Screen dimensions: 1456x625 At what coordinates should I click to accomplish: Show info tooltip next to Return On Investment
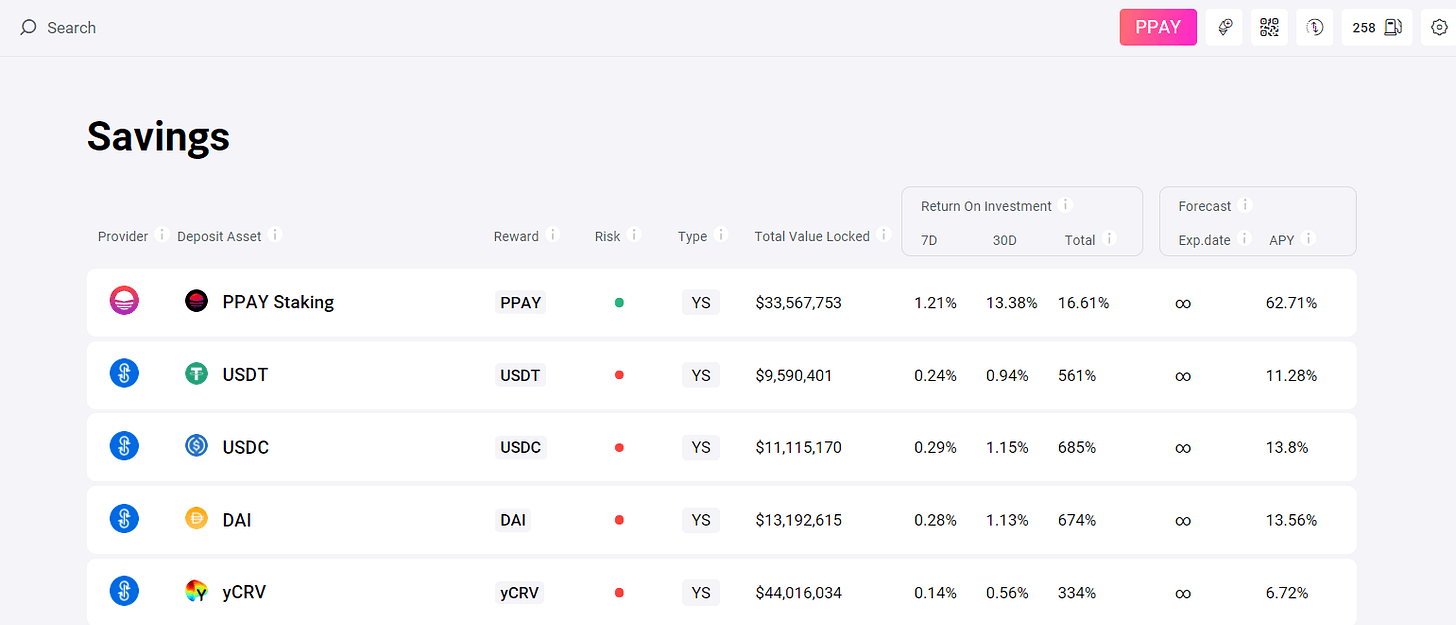[x=1066, y=205]
